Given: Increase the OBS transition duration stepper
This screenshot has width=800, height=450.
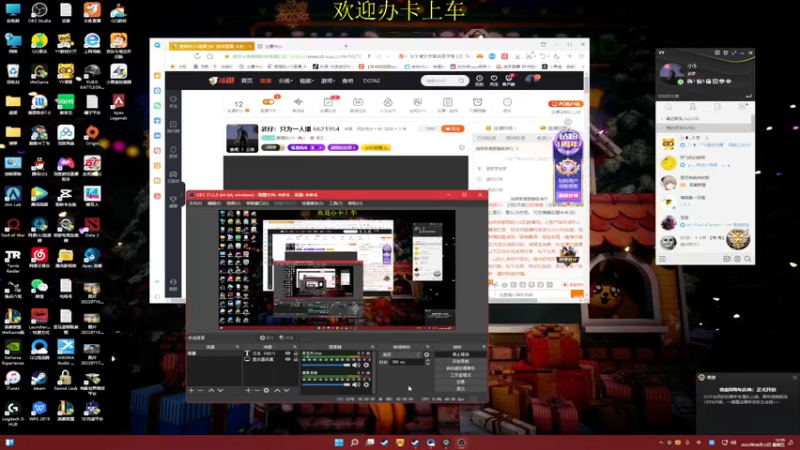Looking at the screenshot, I should (x=428, y=360).
